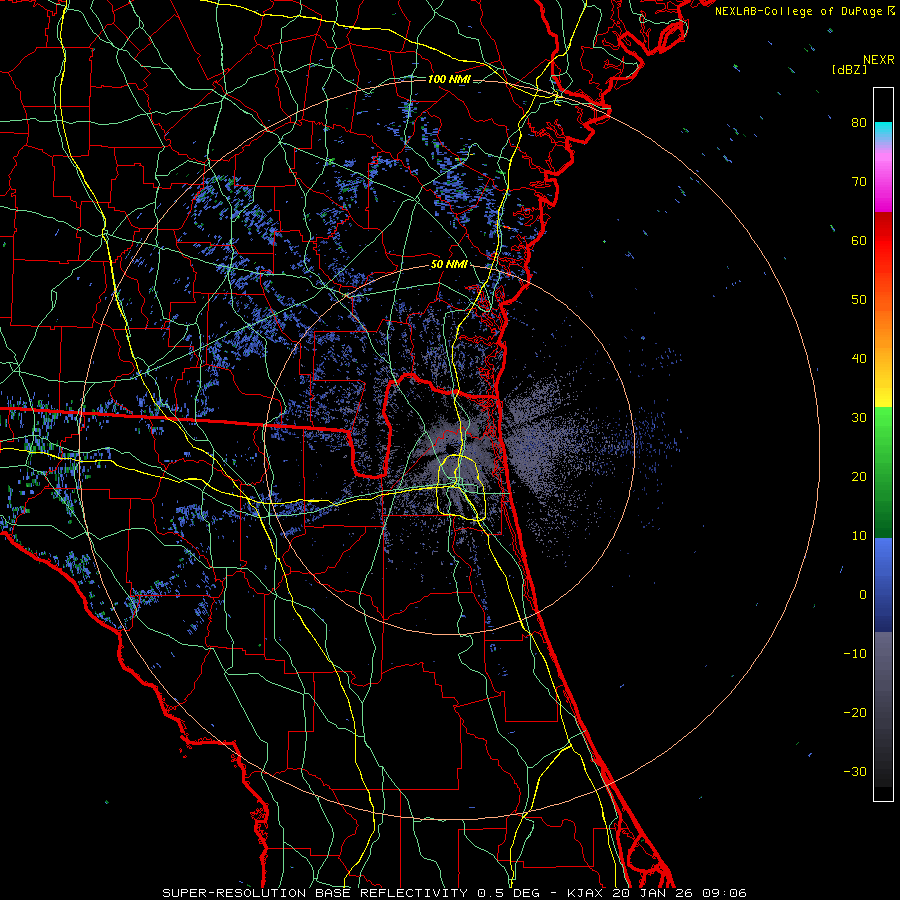900x900 pixels.
Task: Click the 50 value on the dBZ scale
Action: coord(859,300)
